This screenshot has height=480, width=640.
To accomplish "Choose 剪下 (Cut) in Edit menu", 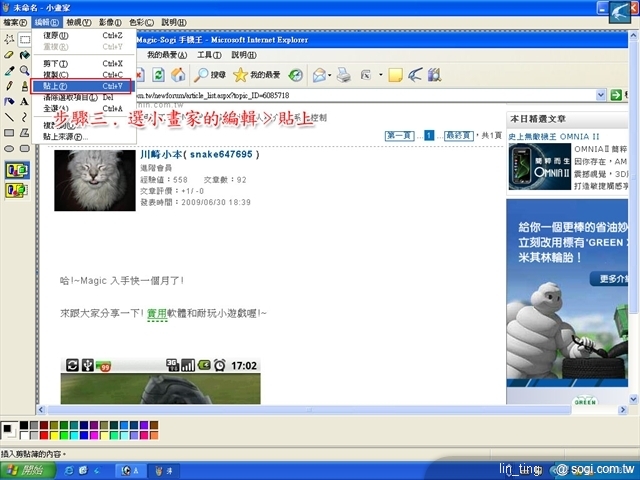I will point(84,64).
